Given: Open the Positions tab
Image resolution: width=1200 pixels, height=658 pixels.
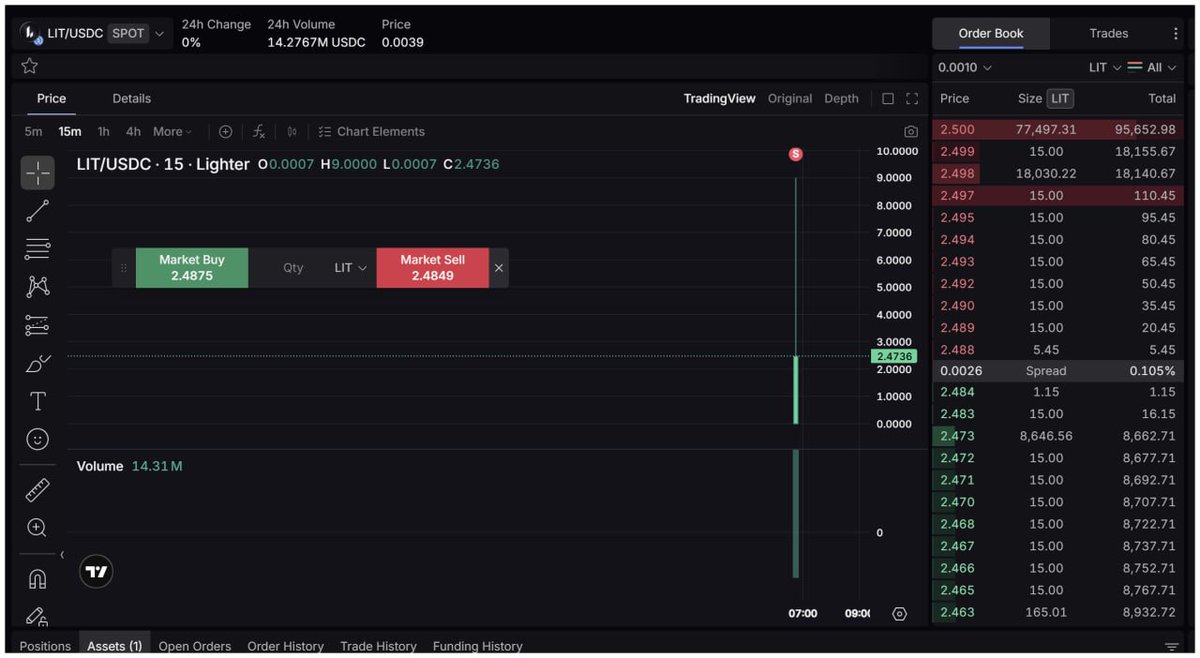Looking at the screenshot, I should [x=45, y=646].
